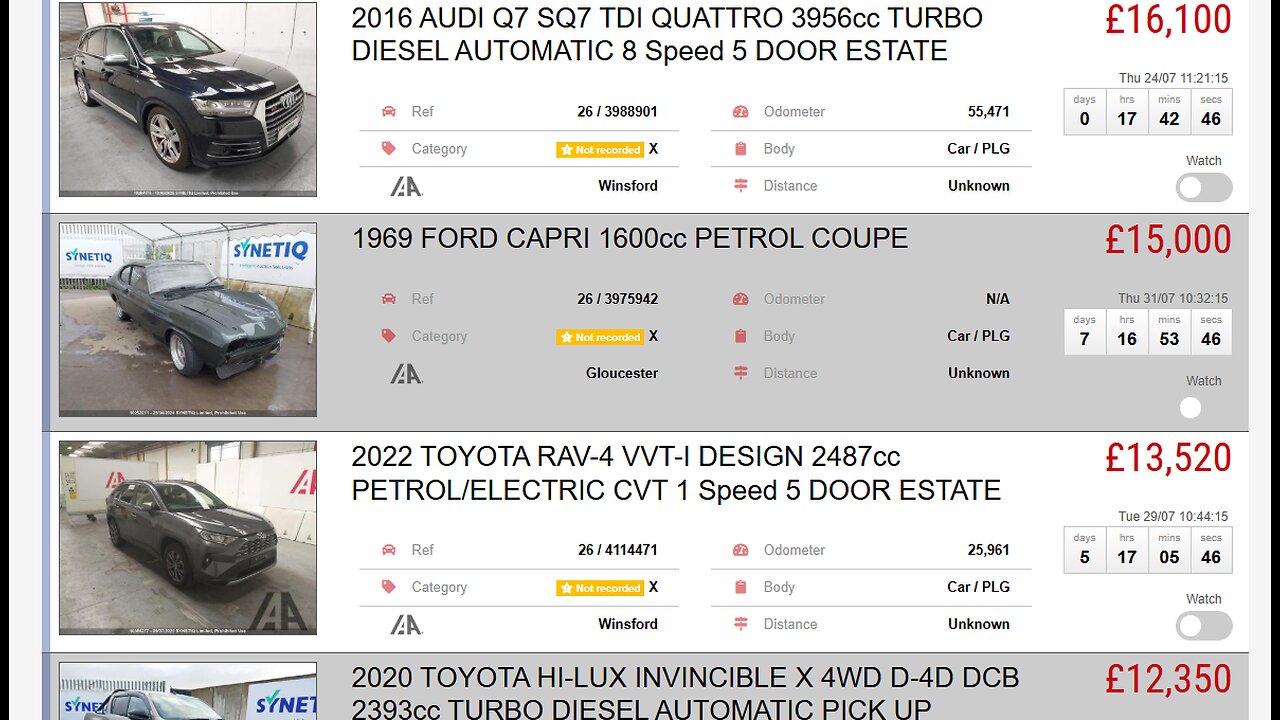Click reference number 26 / 3975942
Viewport: 1280px width, 720px height.
point(617,299)
